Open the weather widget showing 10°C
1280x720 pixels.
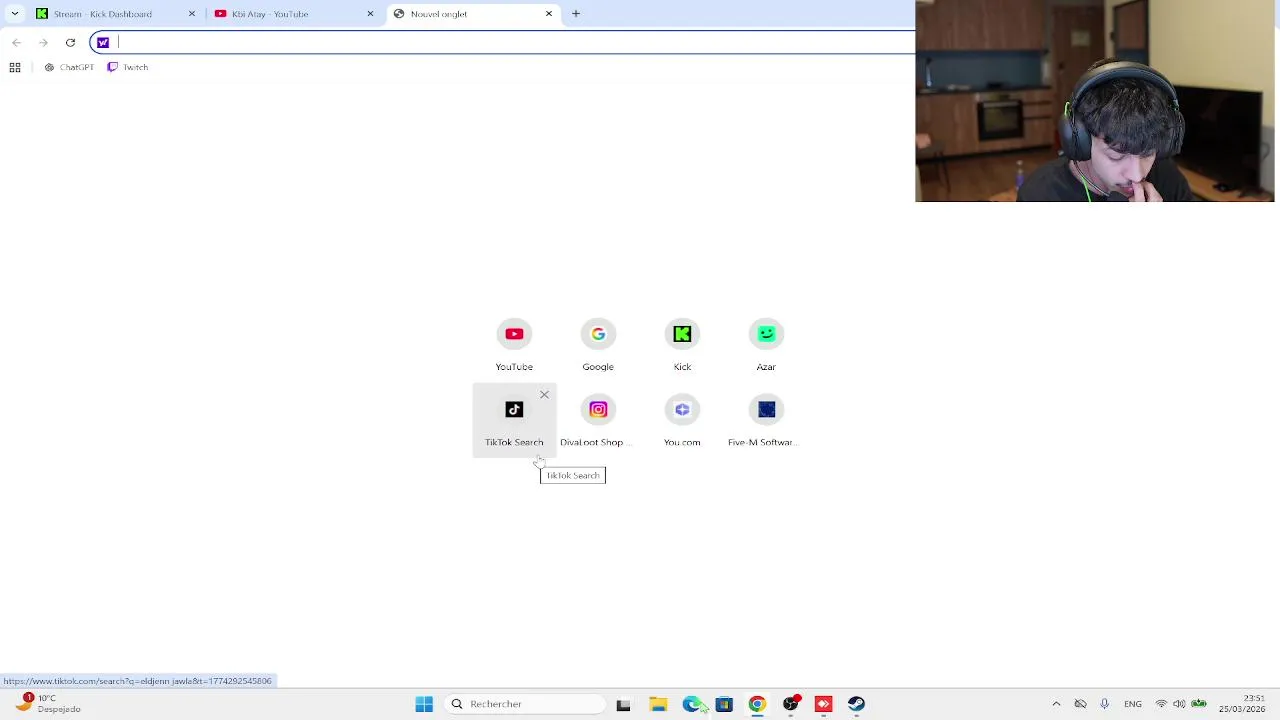[48, 704]
